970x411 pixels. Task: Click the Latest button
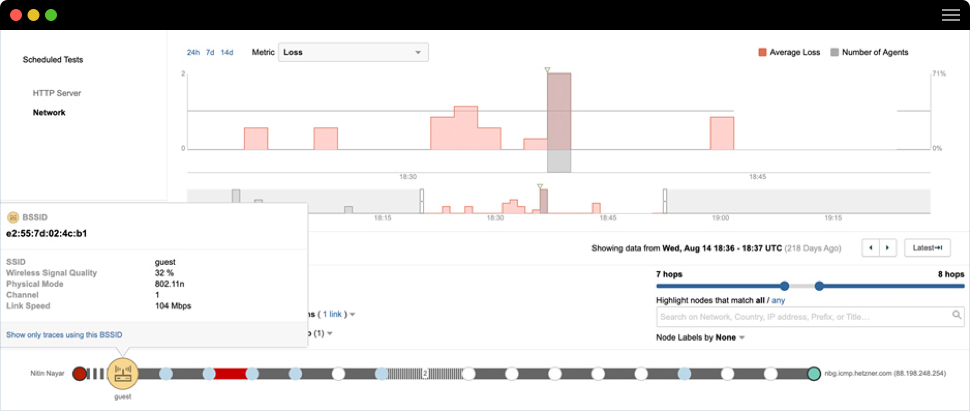click(x=926, y=247)
